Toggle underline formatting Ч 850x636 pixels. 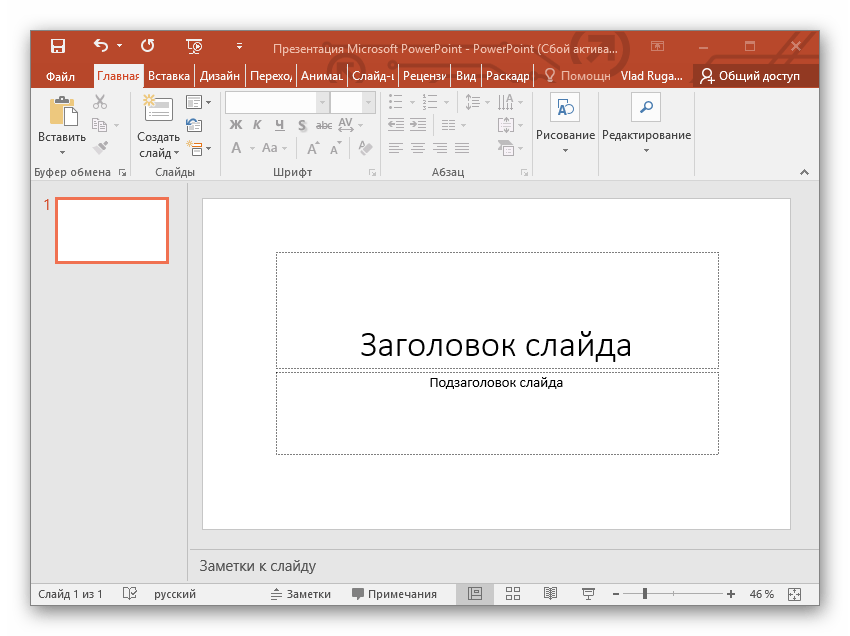tap(279, 125)
